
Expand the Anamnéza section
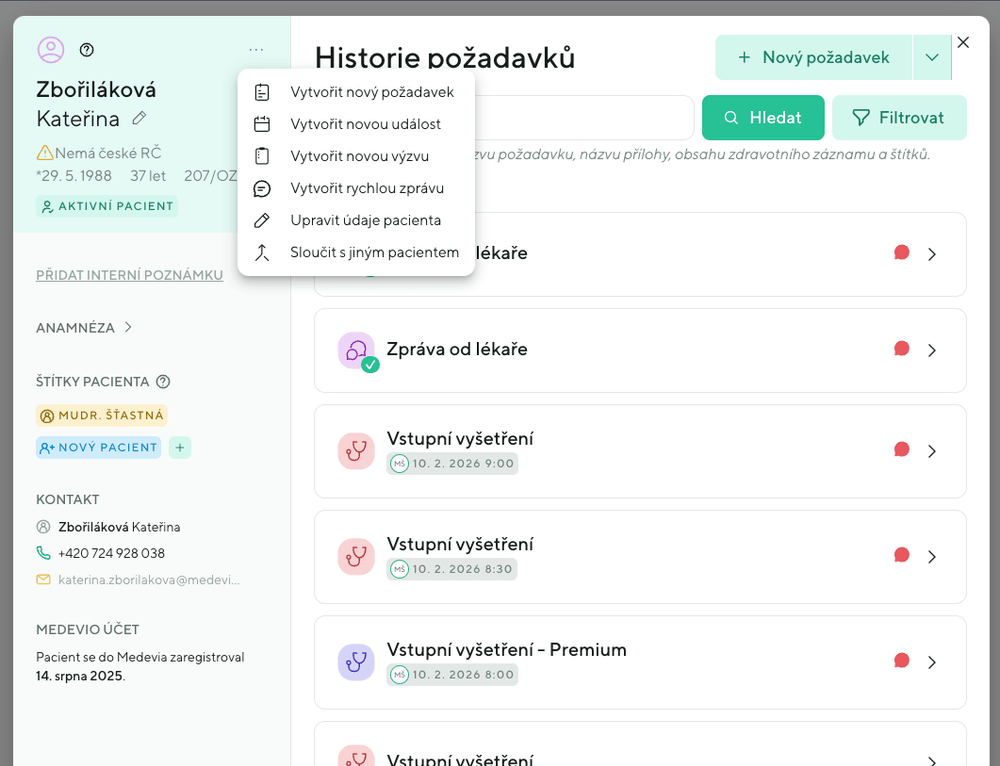click(x=85, y=327)
